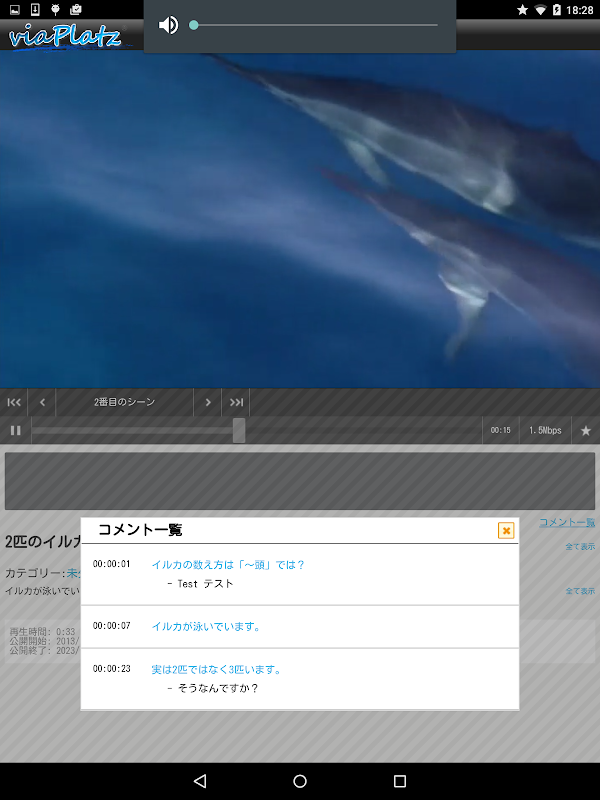Viewport: 600px width, 800px height.
Task: Tap the Wi-Fi status icon
Action: [x=540, y=10]
